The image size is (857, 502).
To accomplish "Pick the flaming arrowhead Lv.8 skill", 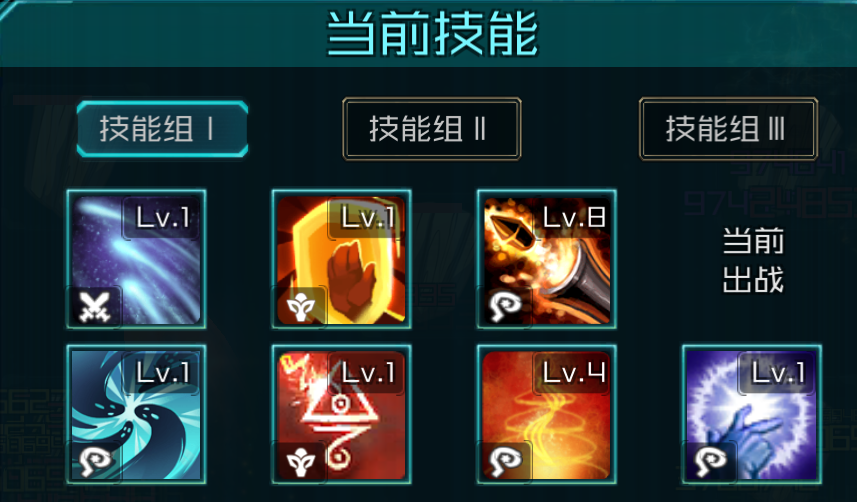I will pos(547,259).
